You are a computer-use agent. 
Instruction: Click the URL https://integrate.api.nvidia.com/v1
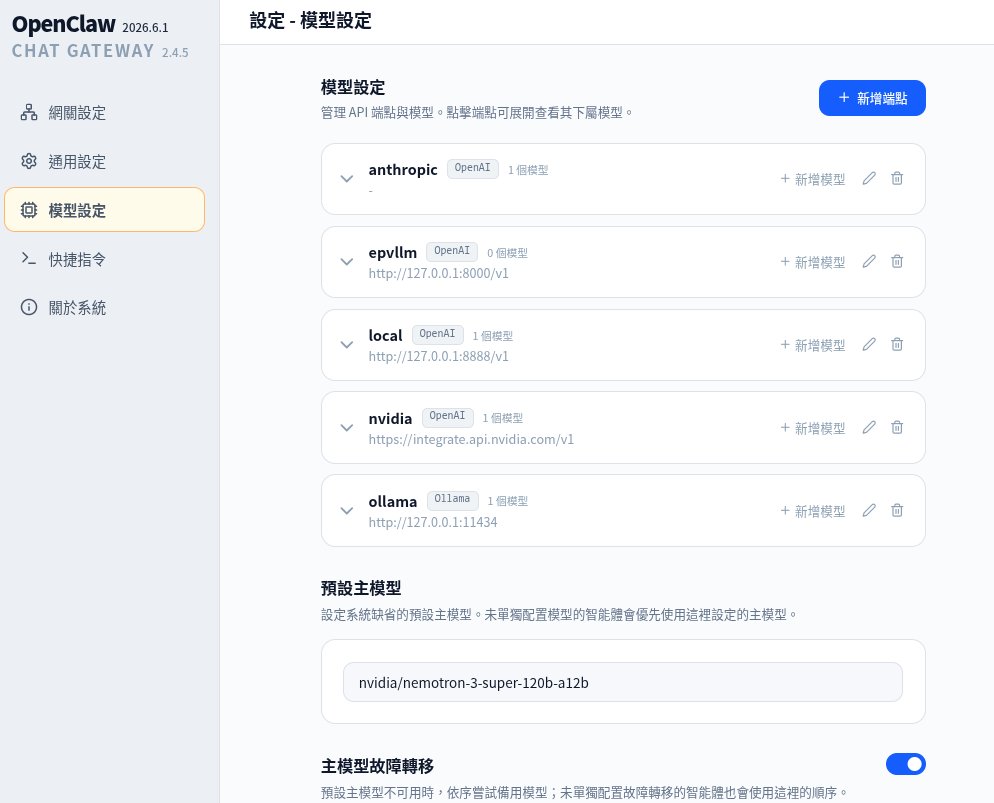(471, 439)
